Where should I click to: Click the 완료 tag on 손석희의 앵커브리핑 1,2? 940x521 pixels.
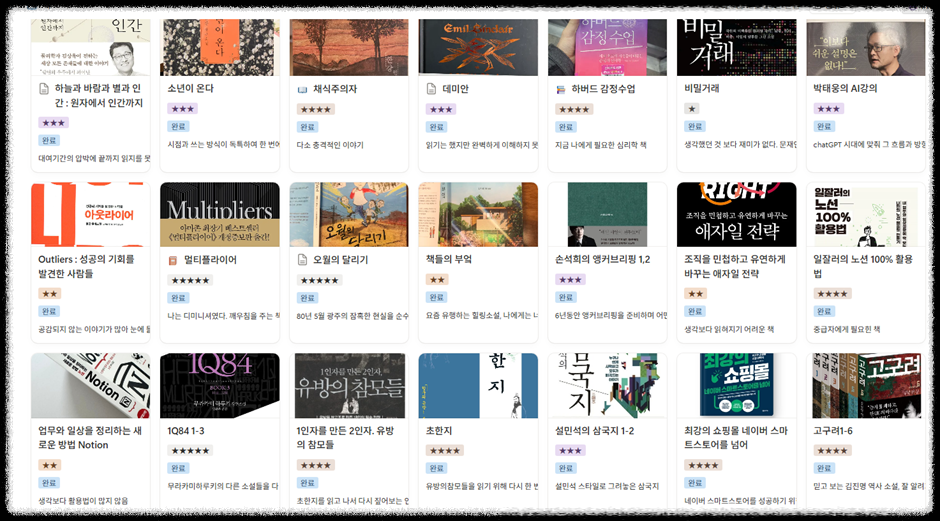(565, 297)
